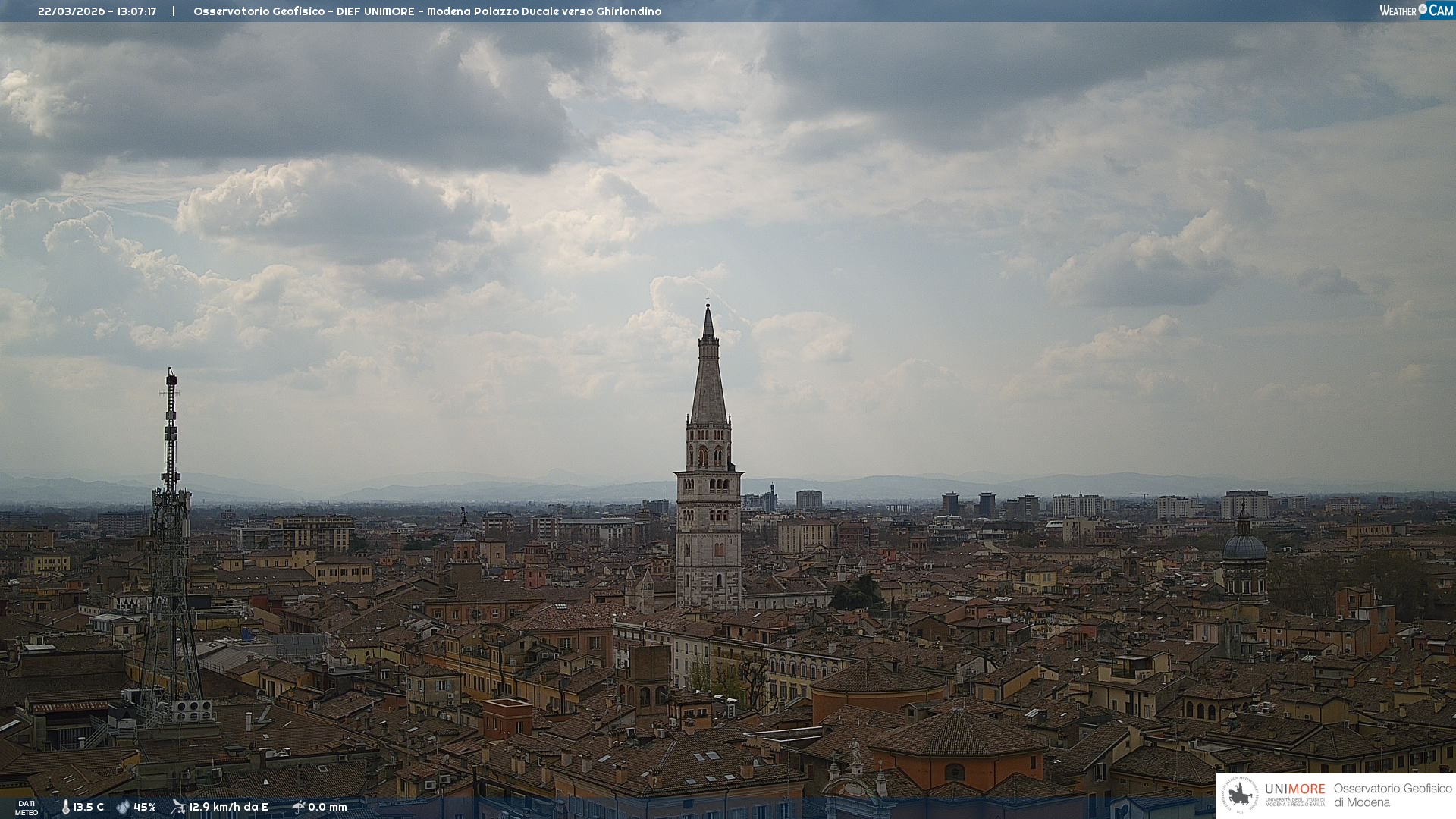Click the 0.0 mm rainfall value

(x=328, y=808)
